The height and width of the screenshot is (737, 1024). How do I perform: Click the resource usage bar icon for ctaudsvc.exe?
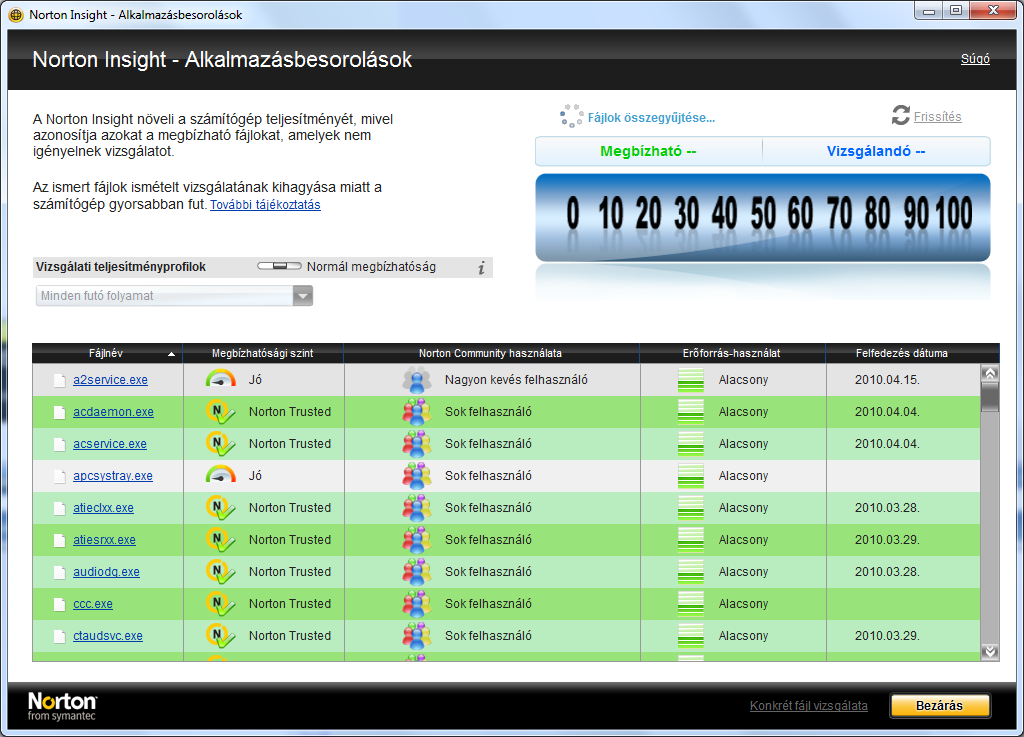pyautogui.click(x=691, y=636)
